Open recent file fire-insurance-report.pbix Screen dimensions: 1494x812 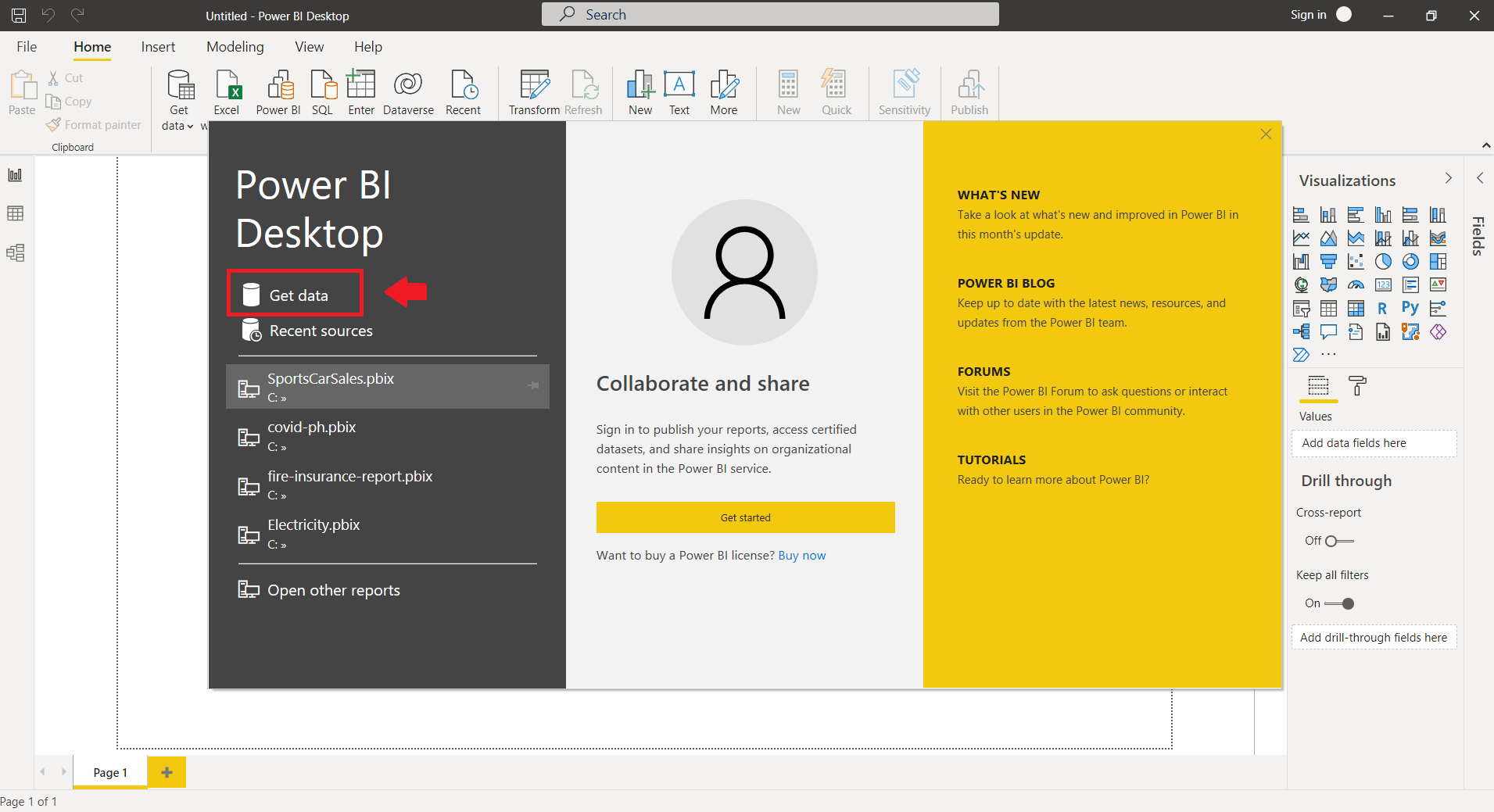[388, 484]
